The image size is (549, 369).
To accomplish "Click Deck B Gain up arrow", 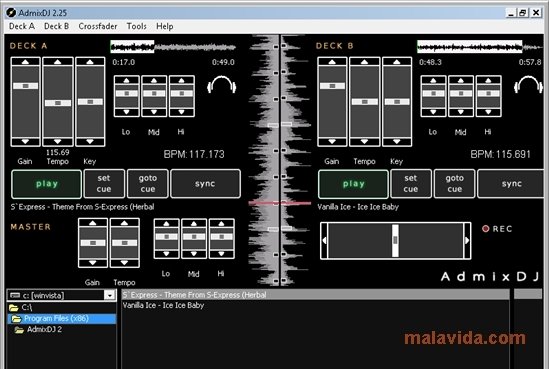I will click(x=332, y=62).
